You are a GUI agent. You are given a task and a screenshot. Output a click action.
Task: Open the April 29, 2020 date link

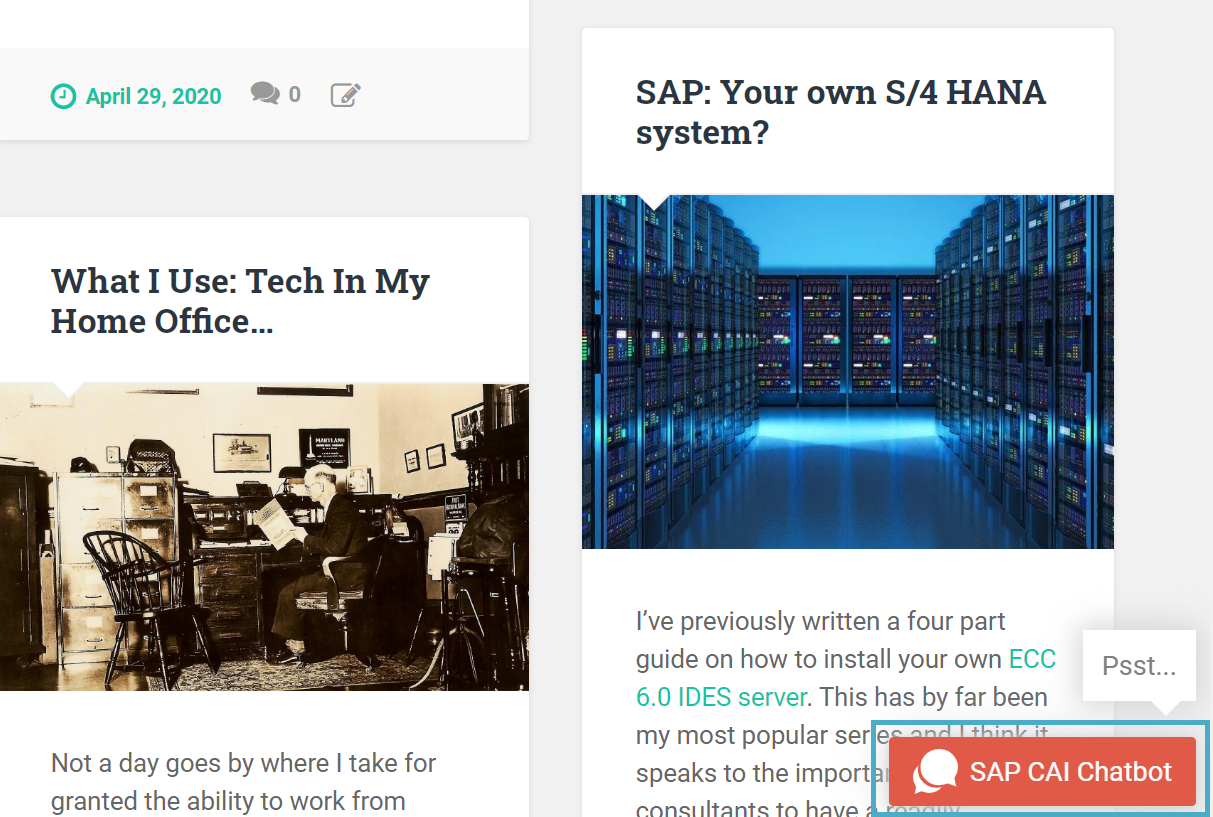[154, 96]
